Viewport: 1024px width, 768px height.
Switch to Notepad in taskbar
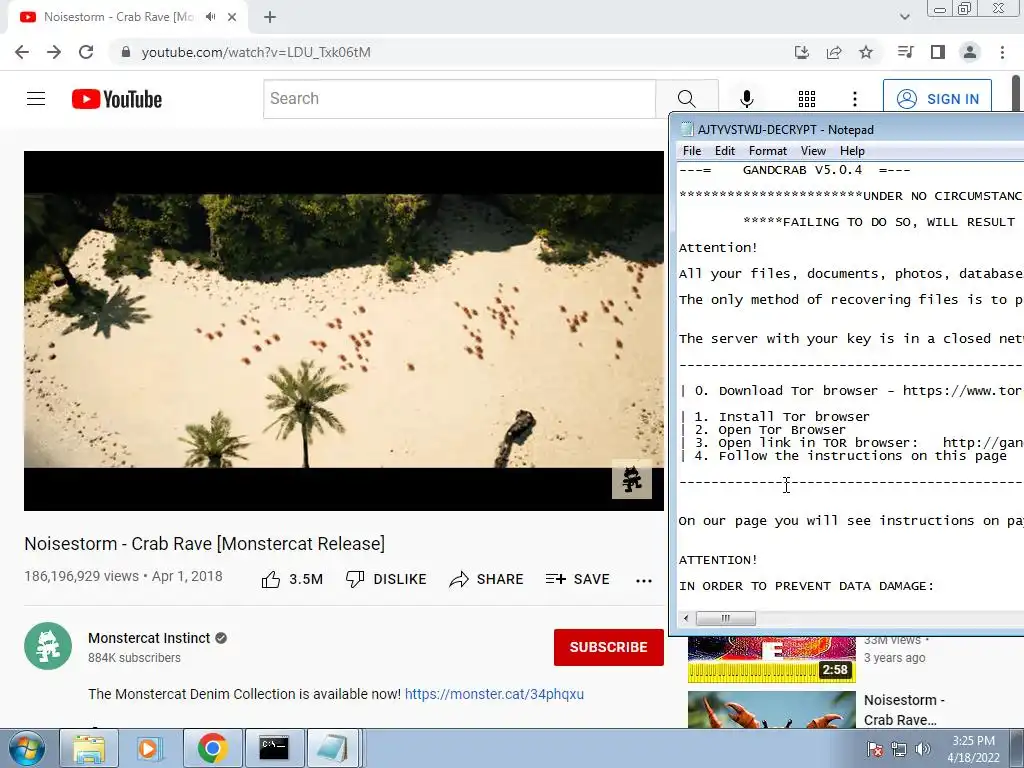333,748
